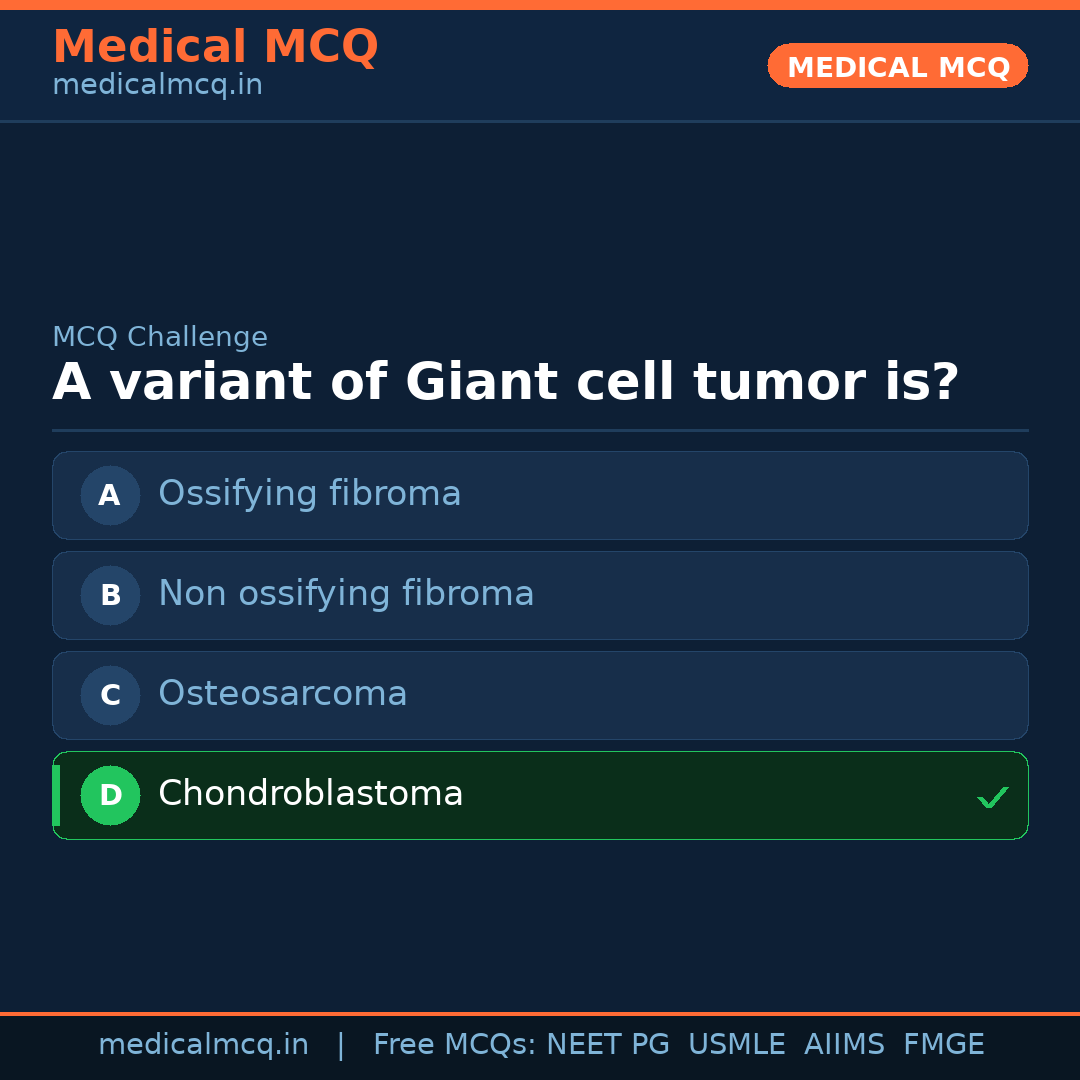Click the letter B circle icon

click(x=110, y=595)
